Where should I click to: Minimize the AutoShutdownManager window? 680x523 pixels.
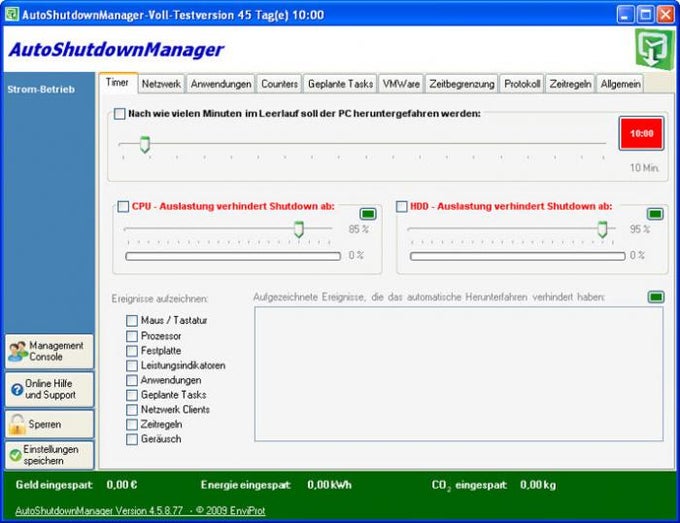coord(625,14)
